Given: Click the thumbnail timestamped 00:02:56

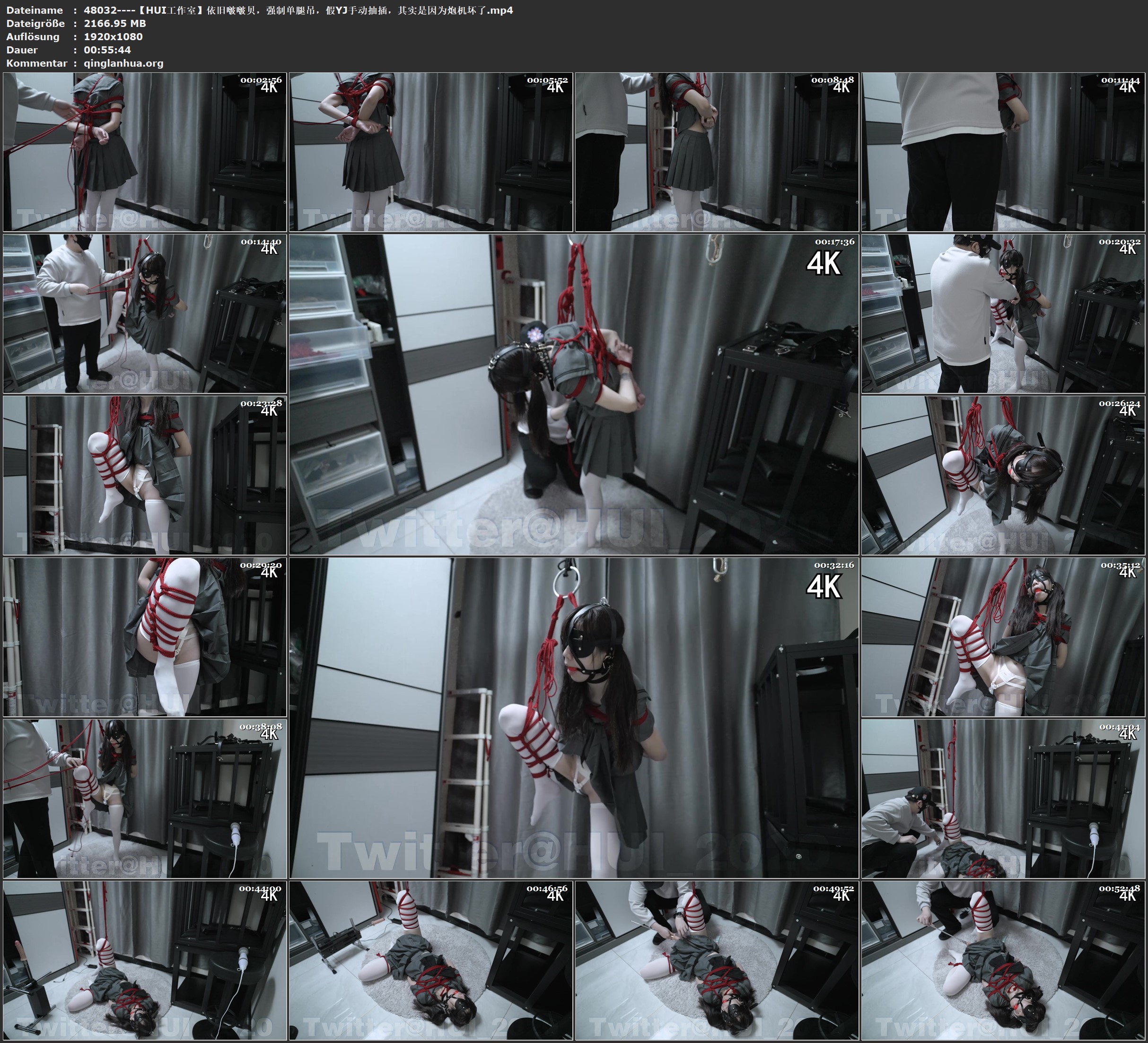Looking at the screenshot, I should (145, 152).
